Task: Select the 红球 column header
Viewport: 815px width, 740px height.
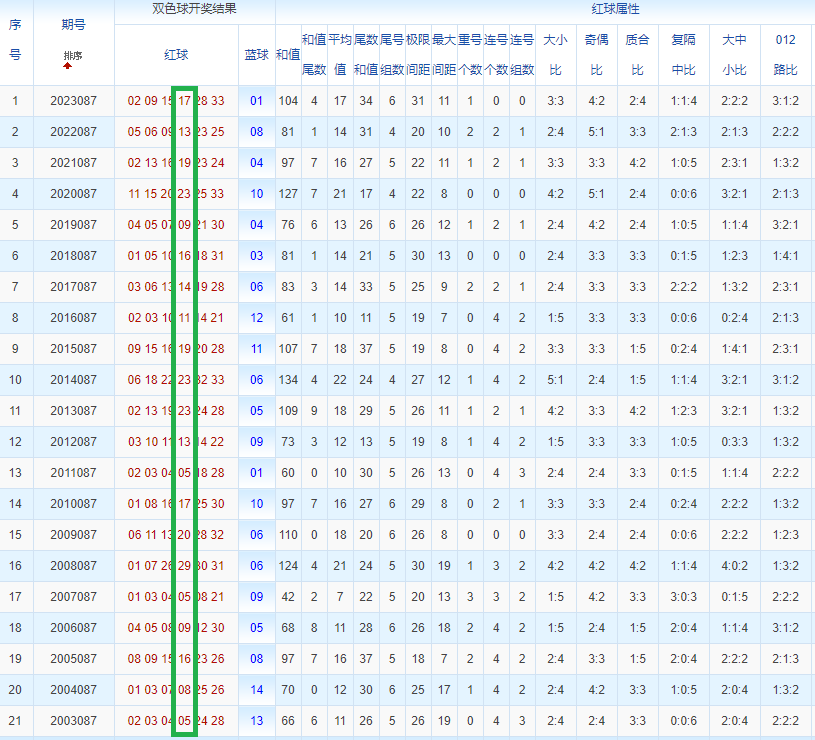Action: tap(176, 55)
